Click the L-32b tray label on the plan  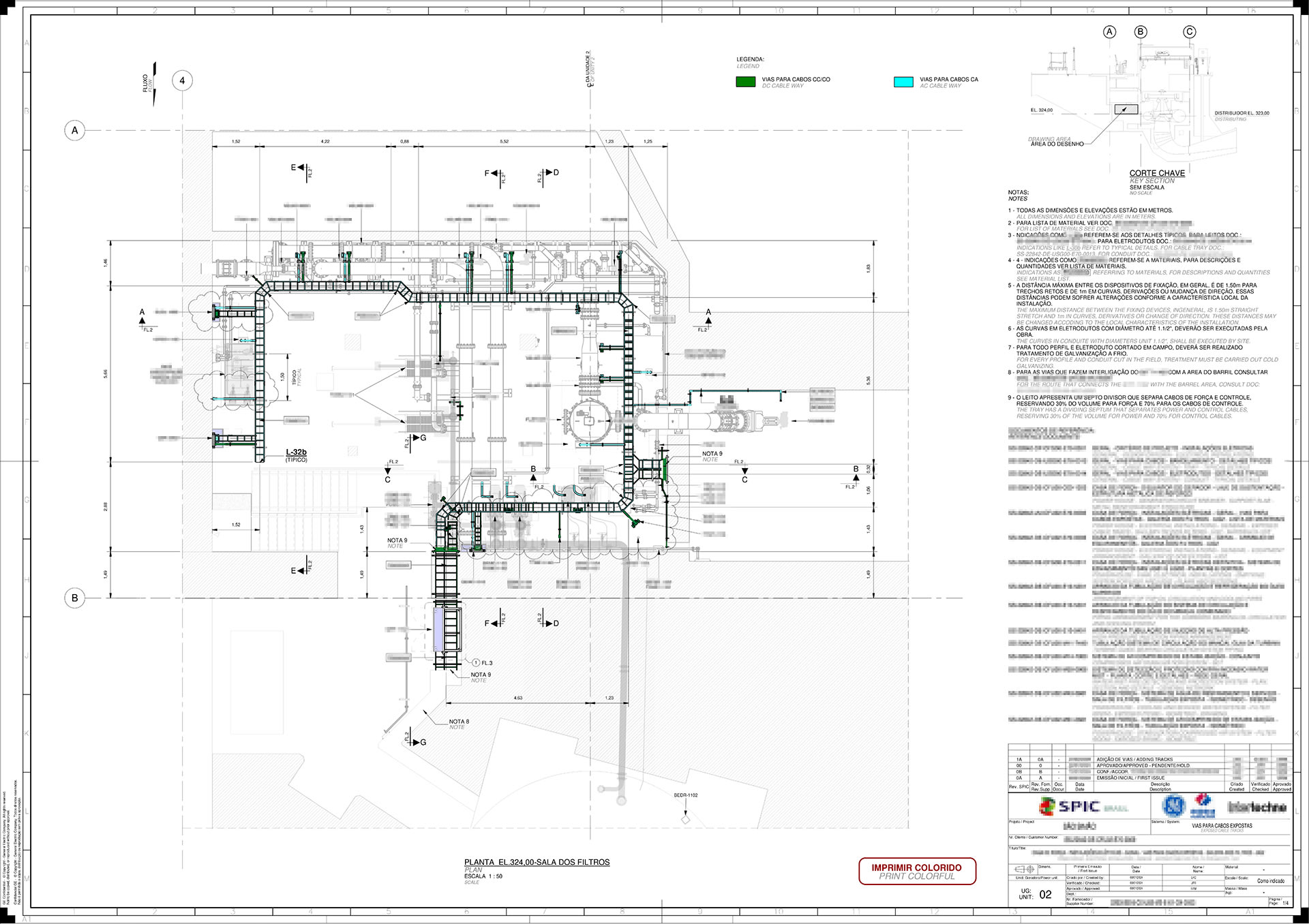click(x=296, y=452)
